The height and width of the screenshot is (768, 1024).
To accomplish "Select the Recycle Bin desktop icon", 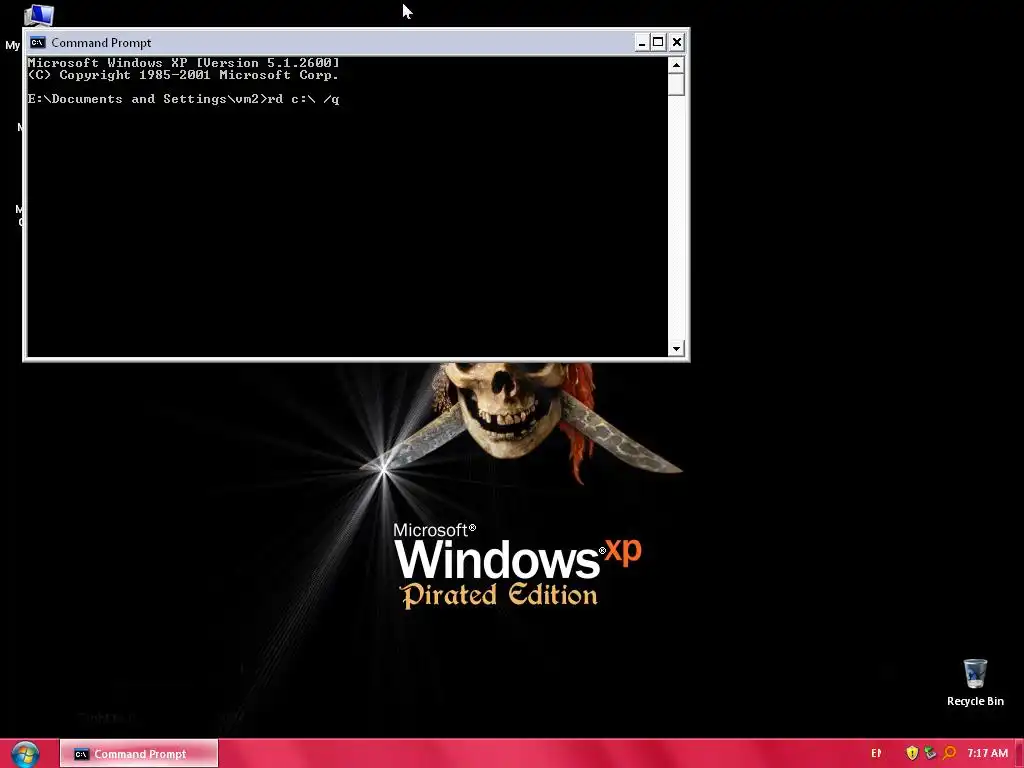I will [x=975, y=673].
